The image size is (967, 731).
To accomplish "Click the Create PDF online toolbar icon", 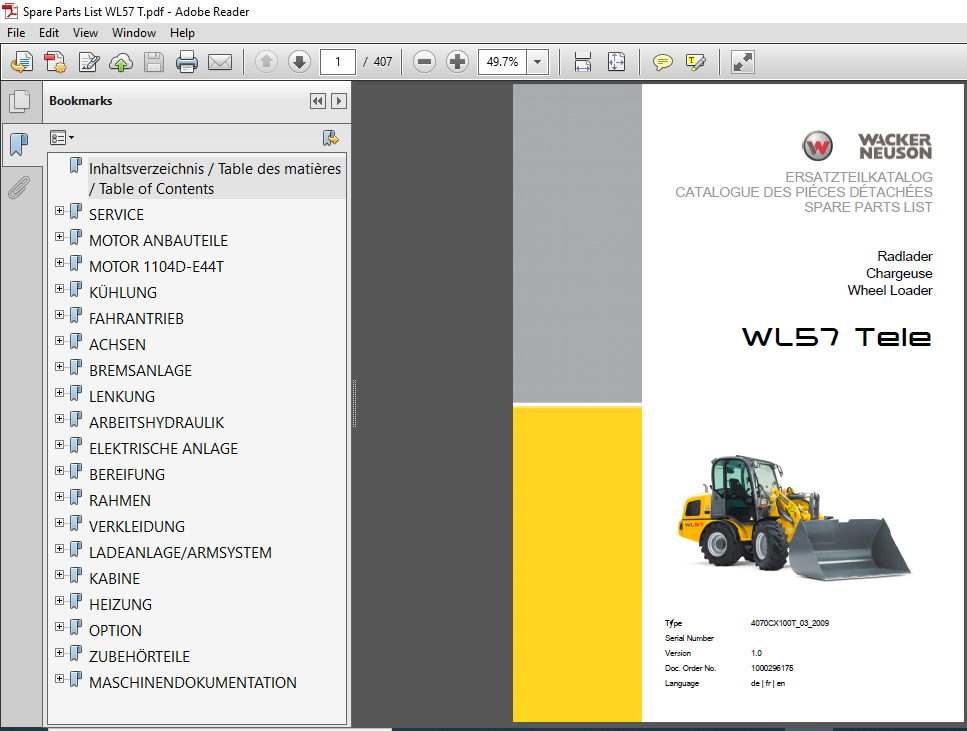I will [x=22, y=62].
